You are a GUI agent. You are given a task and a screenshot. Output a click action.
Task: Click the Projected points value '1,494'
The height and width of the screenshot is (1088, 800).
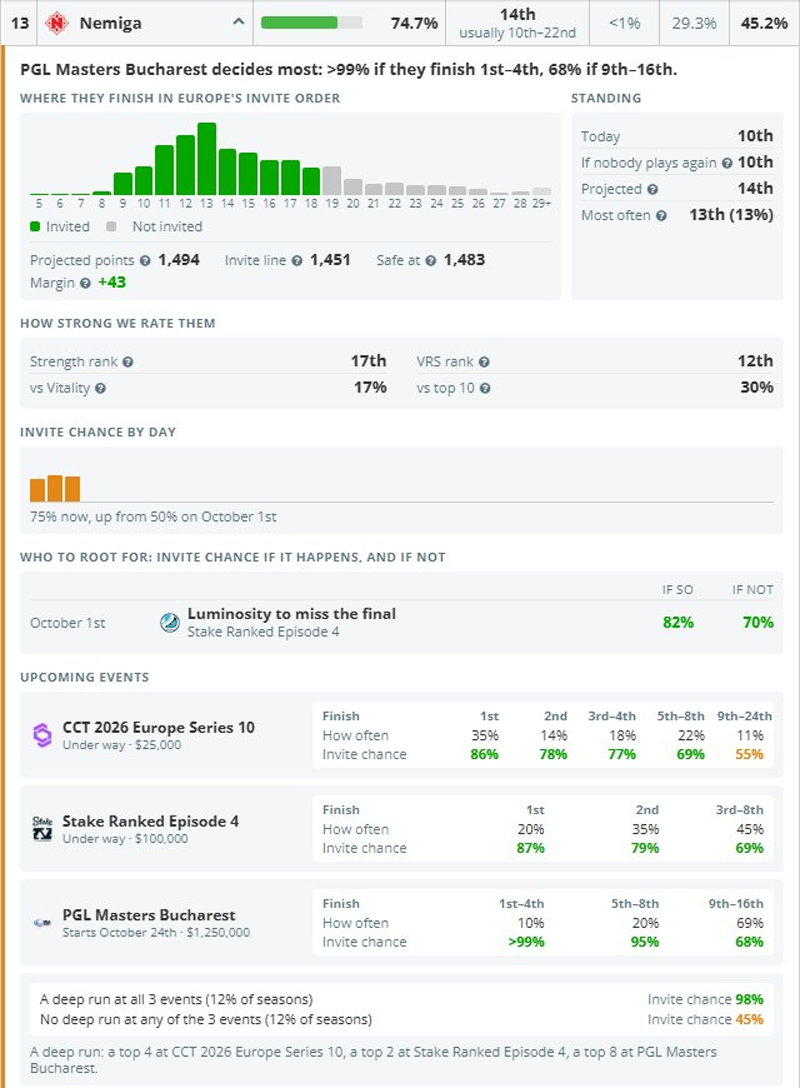coord(179,260)
